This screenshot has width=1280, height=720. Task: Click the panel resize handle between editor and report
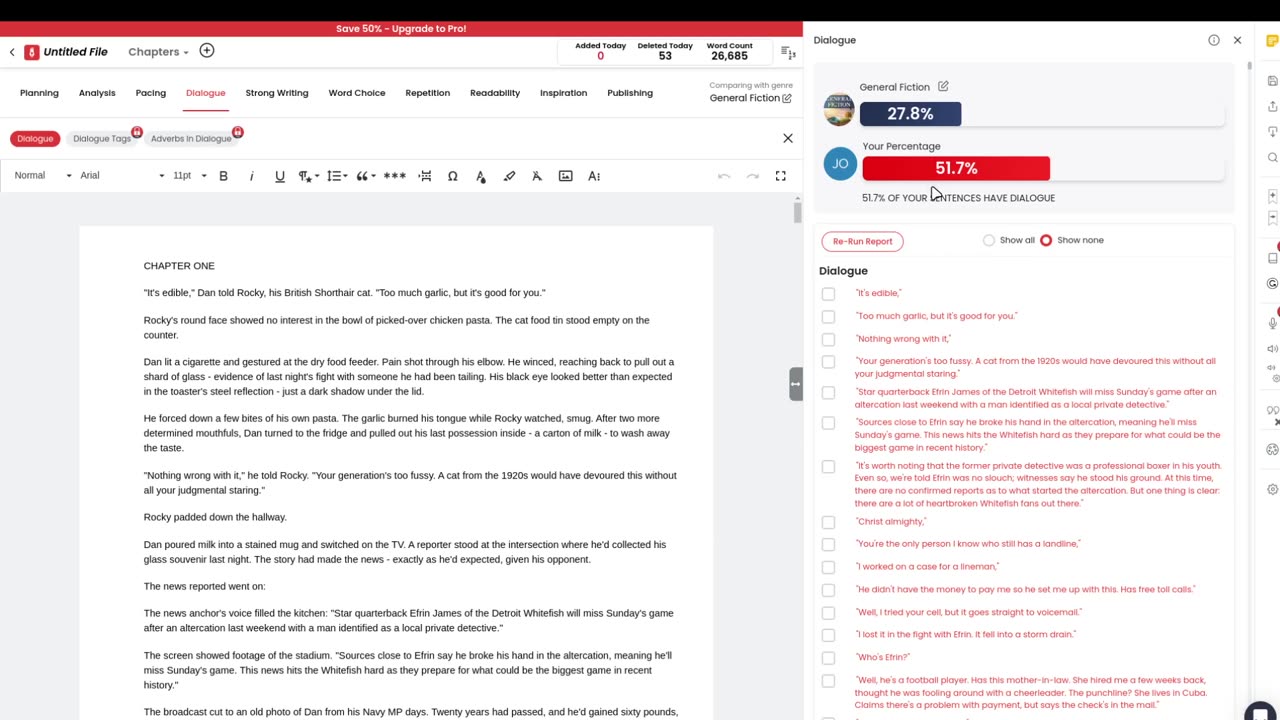[x=796, y=384]
